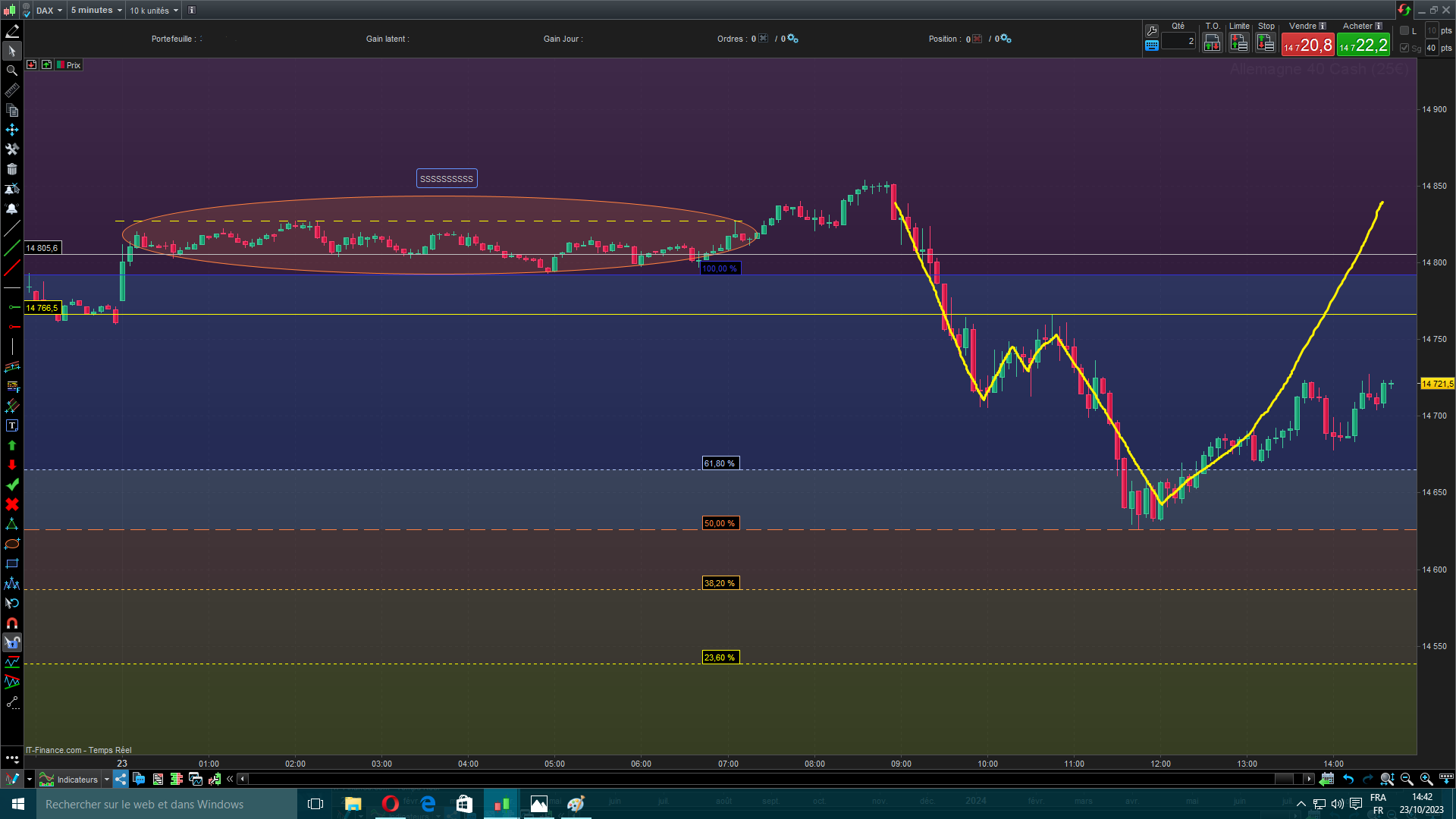Toggle the Sg stop checkbox
The height and width of the screenshot is (819, 1456).
coord(1404,48)
